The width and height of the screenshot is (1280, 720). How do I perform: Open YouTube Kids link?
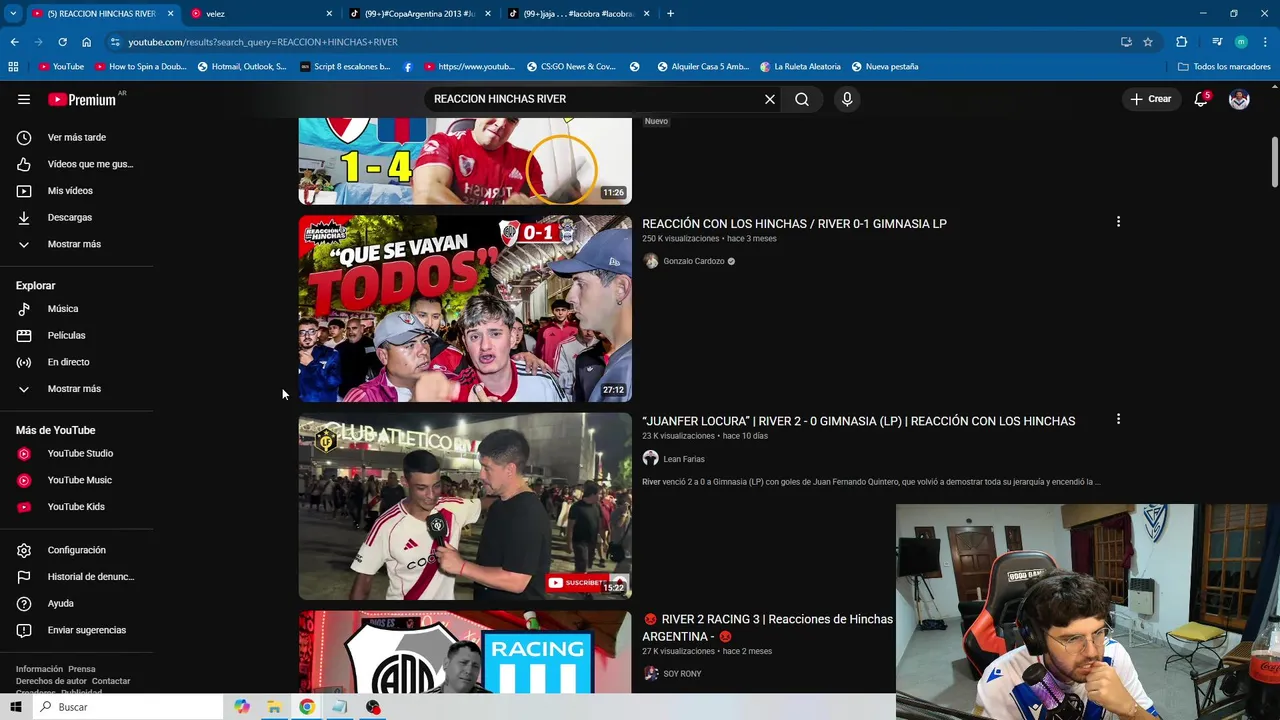point(76,507)
